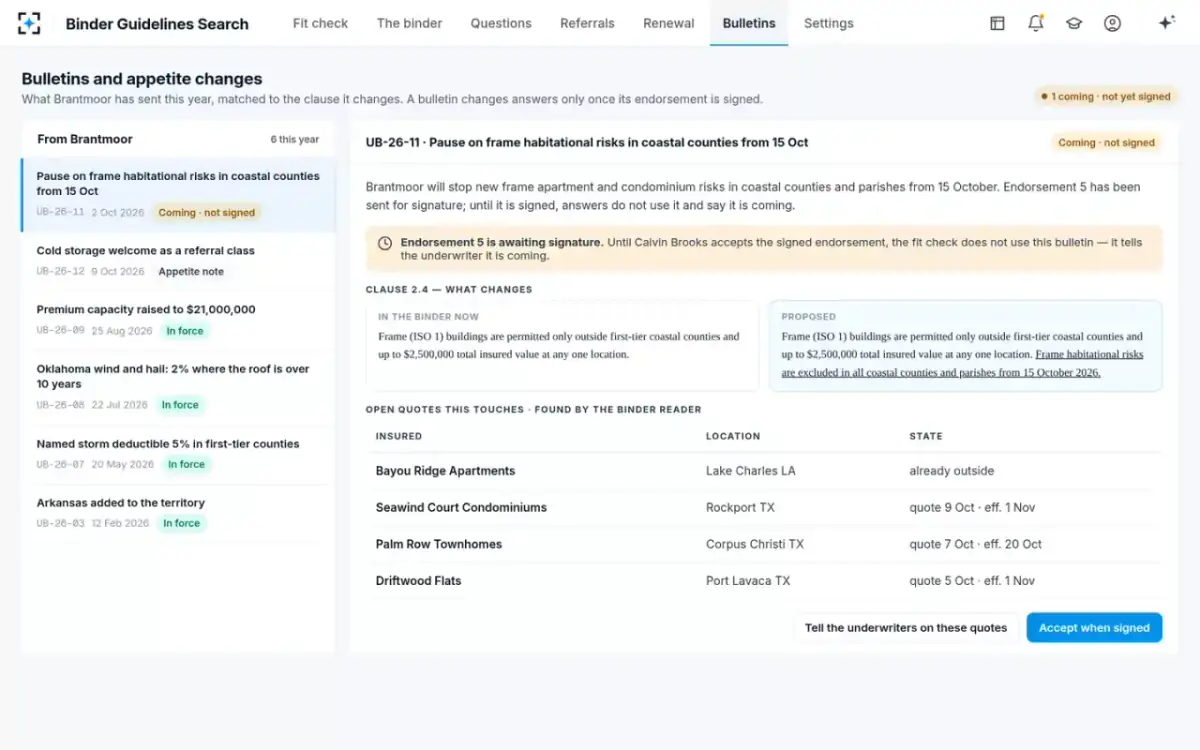Select Driftwood Flats insured

(418, 581)
